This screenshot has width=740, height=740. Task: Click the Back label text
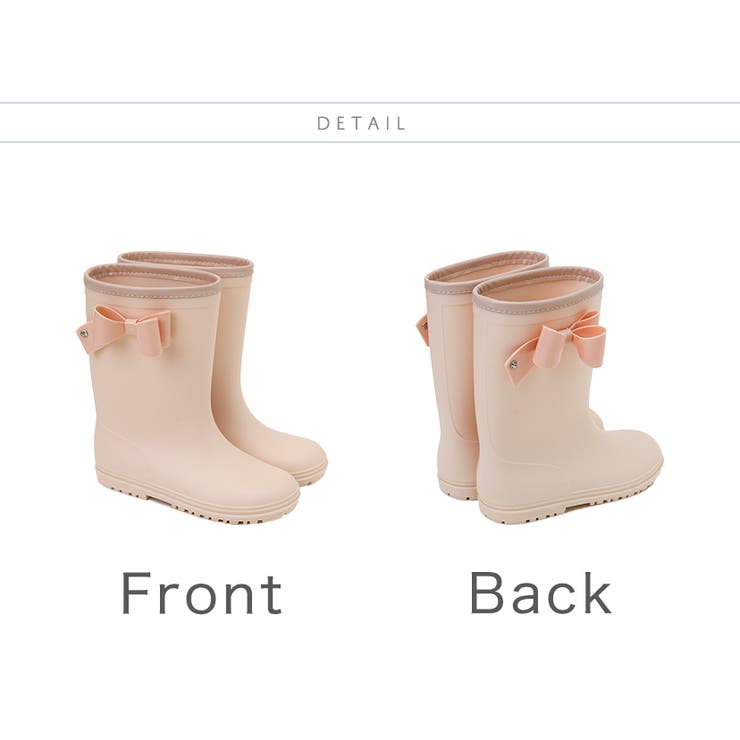540,592
